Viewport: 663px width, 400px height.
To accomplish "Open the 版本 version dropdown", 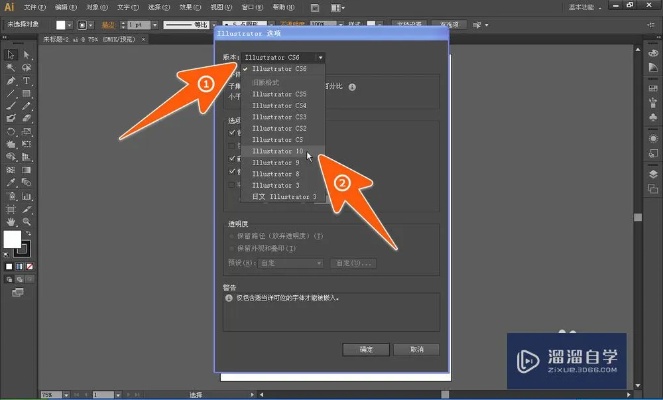I will coord(283,57).
